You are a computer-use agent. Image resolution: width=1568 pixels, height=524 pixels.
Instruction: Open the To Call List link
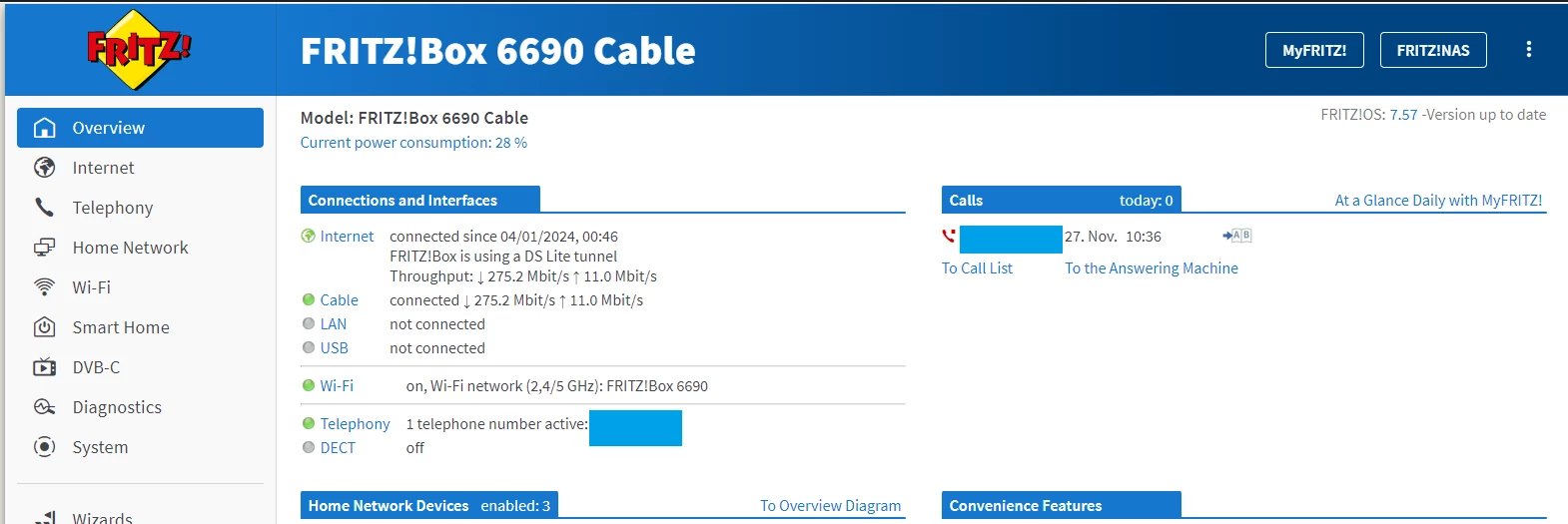977,268
